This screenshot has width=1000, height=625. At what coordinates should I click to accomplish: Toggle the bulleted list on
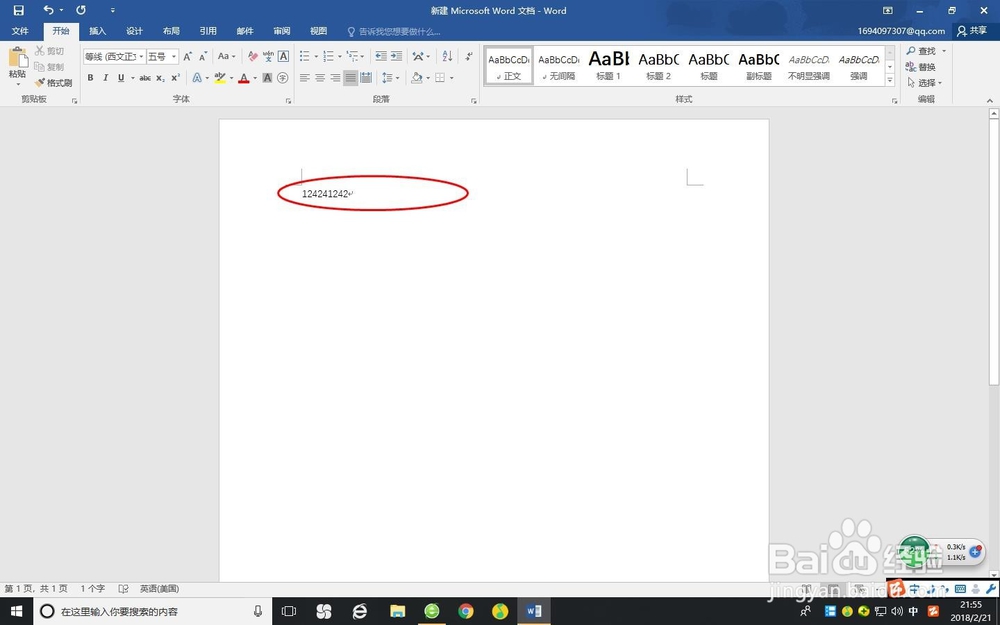pos(305,56)
